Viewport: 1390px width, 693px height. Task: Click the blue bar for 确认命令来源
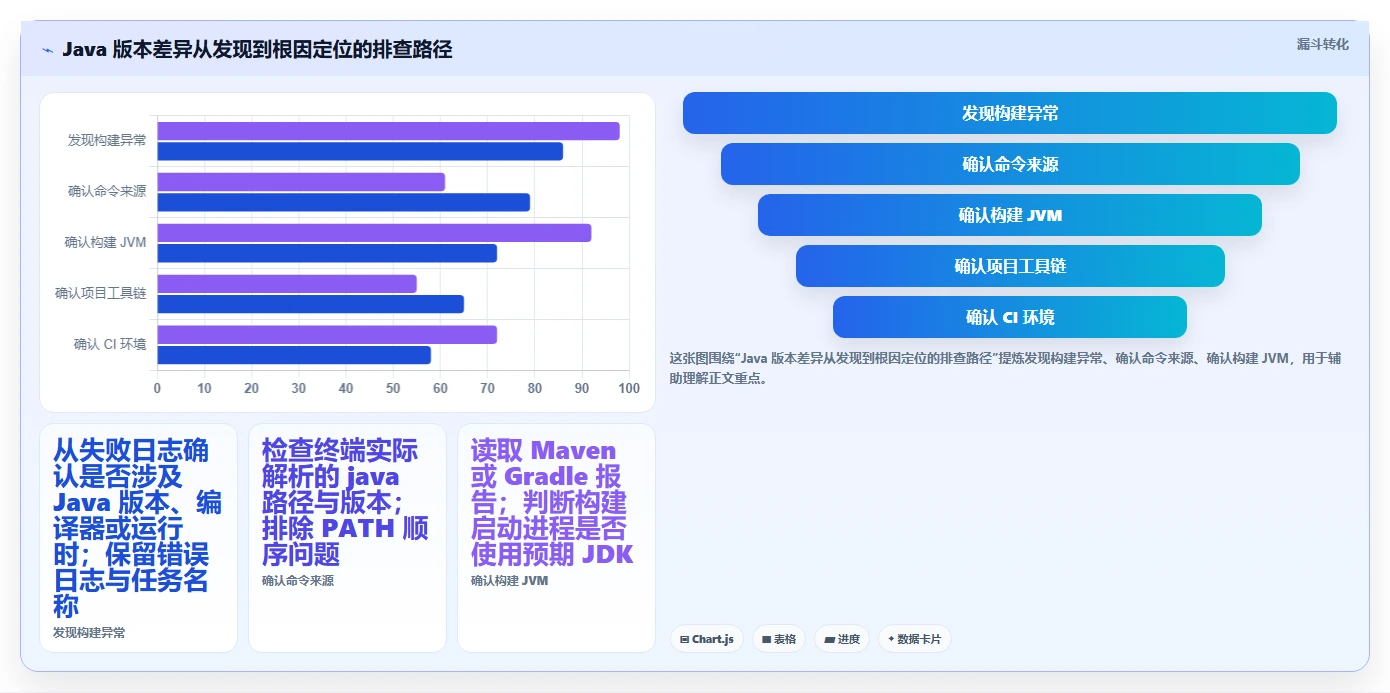[x=344, y=202]
